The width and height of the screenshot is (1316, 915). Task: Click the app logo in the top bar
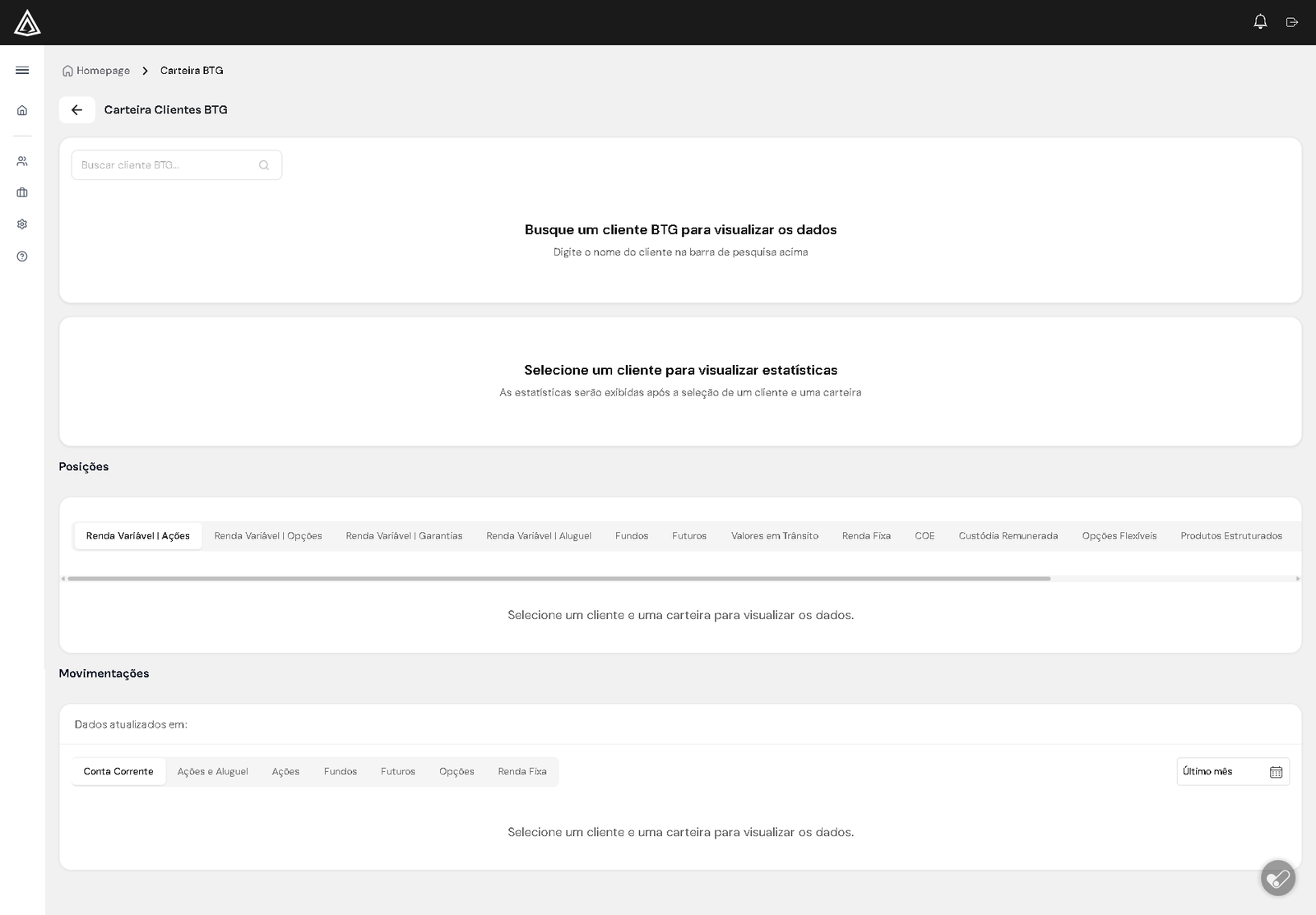coord(27,22)
